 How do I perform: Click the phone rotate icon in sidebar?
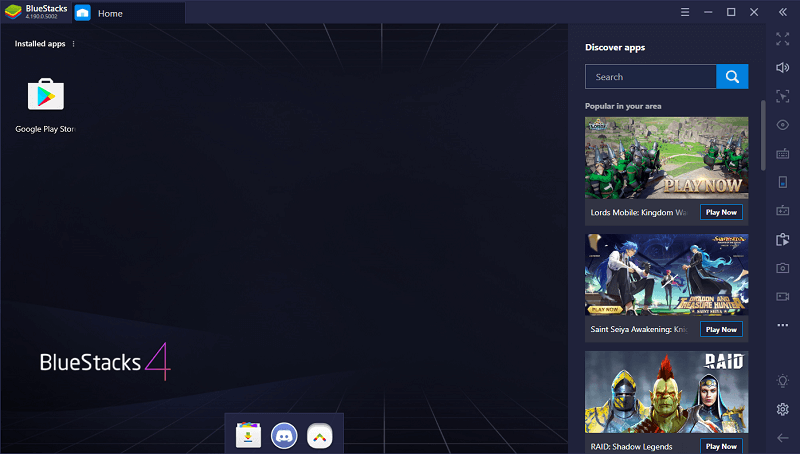tap(783, 182)
